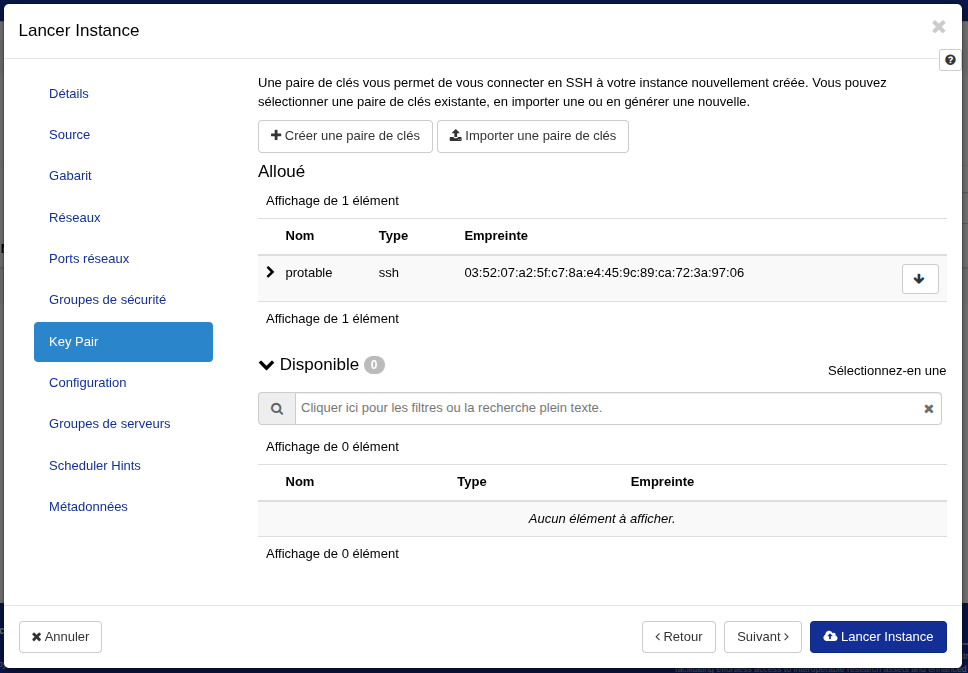Click Créer une paire de clés
Screen dimensions: 968x673
[x=345, y=136]
